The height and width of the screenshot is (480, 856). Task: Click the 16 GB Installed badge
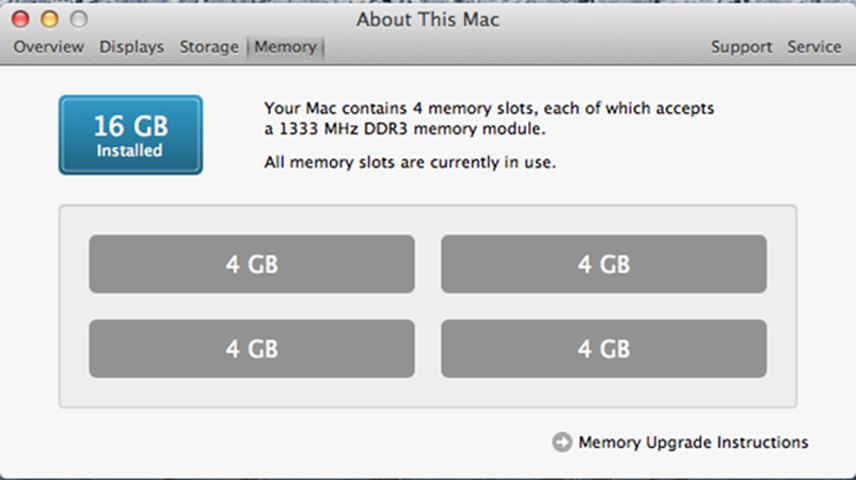click(131, 135)
